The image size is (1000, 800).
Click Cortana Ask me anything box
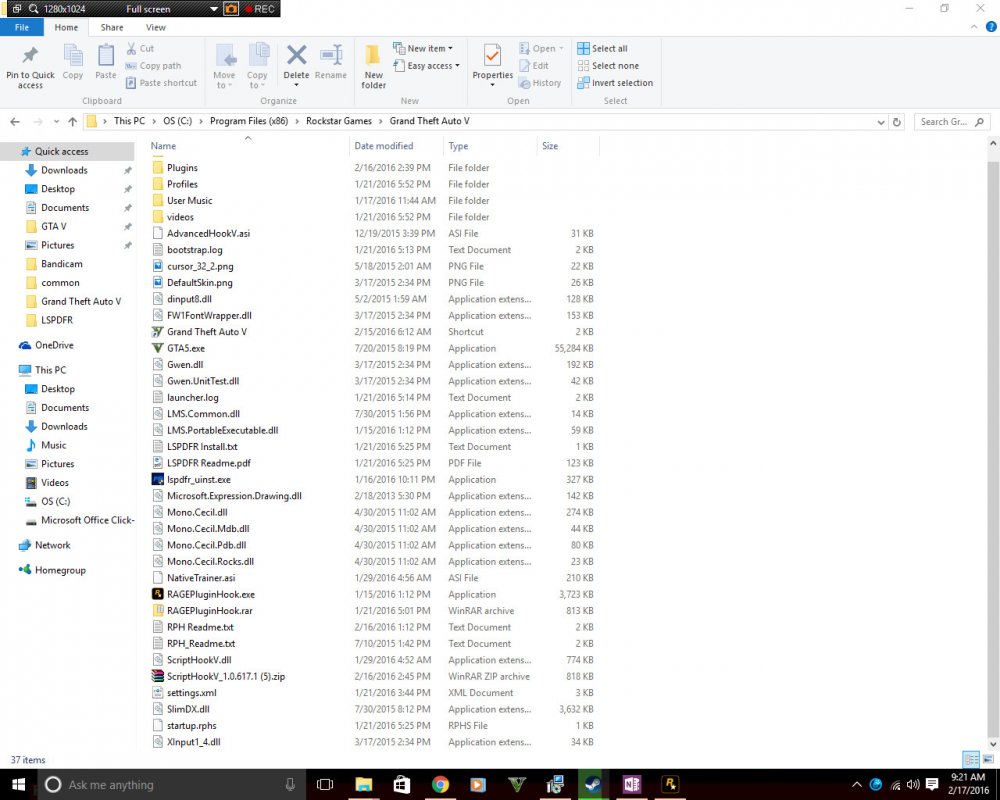pyautogui.click(x=170, y=785)
